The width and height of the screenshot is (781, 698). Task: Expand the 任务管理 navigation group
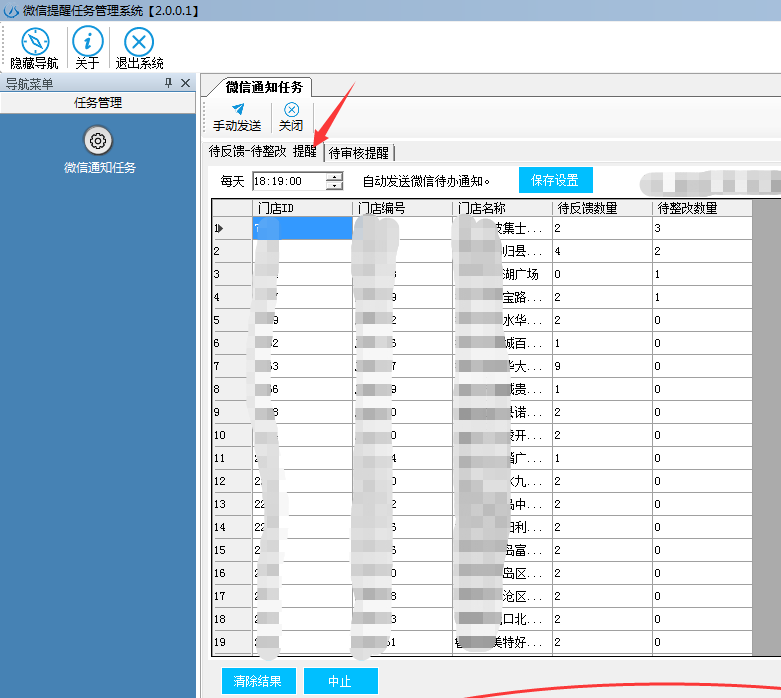pos(98,102)
